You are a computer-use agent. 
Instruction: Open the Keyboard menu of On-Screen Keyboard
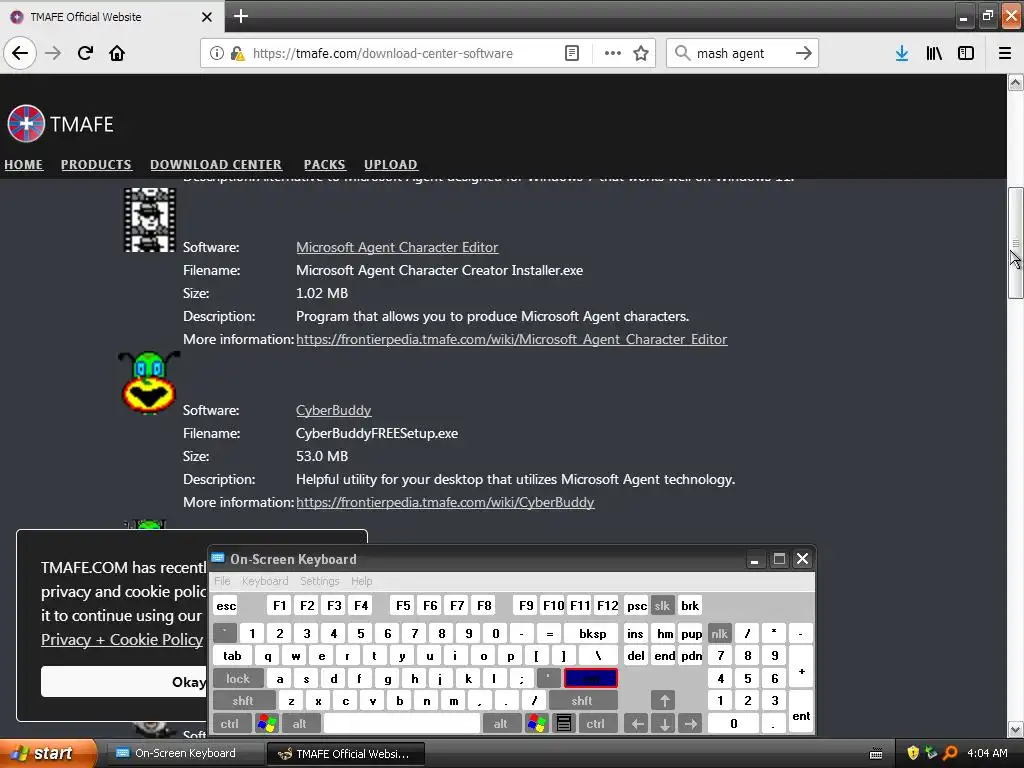(264, 581)
